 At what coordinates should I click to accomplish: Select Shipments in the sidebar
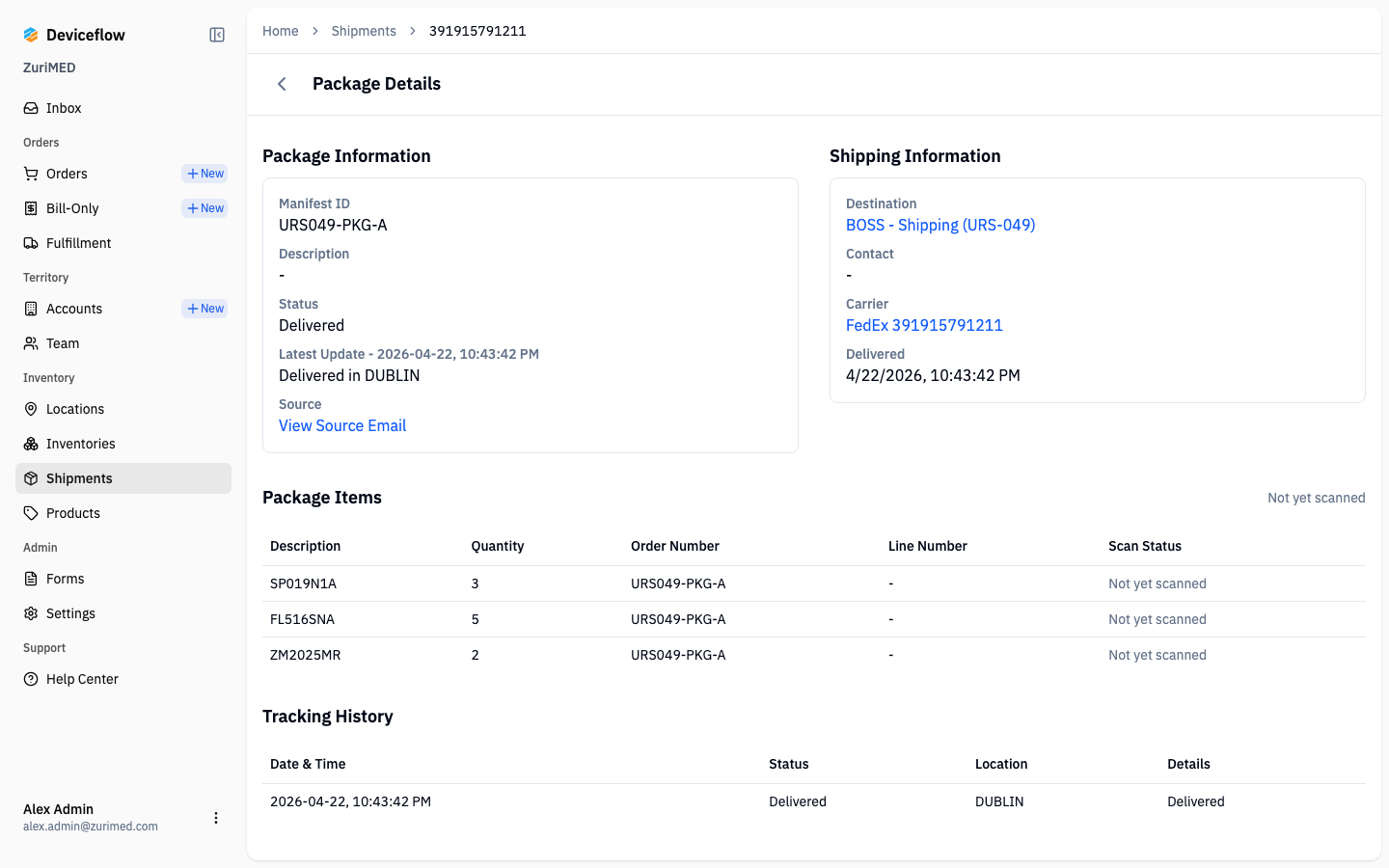pyautogui.click(x=123, y=478)
